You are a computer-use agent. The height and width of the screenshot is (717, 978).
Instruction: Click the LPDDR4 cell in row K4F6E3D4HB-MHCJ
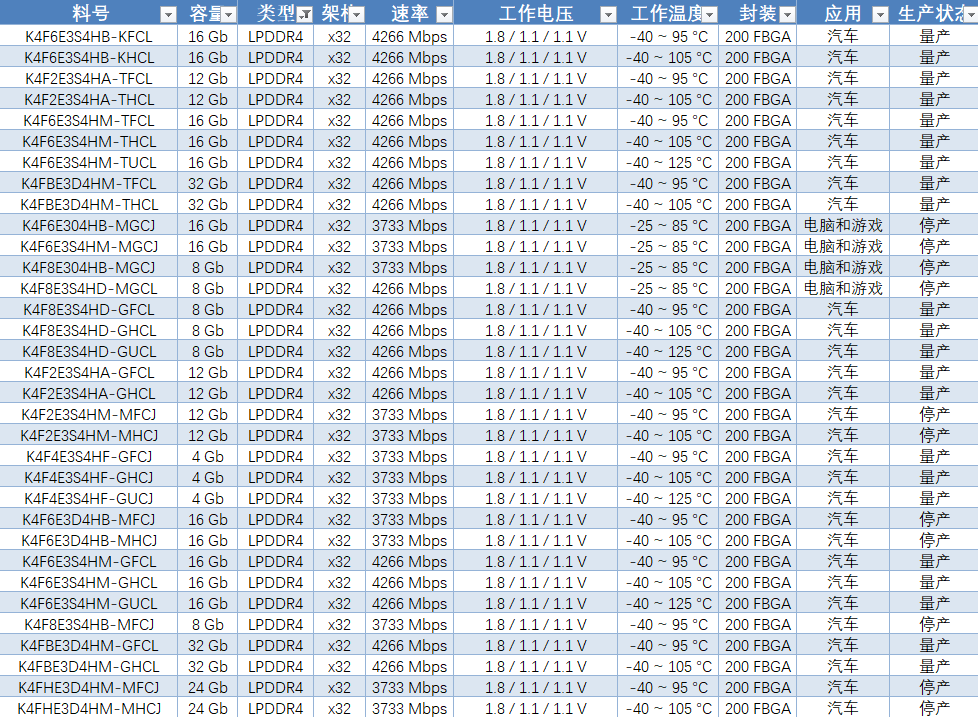[x=275, y=541]
